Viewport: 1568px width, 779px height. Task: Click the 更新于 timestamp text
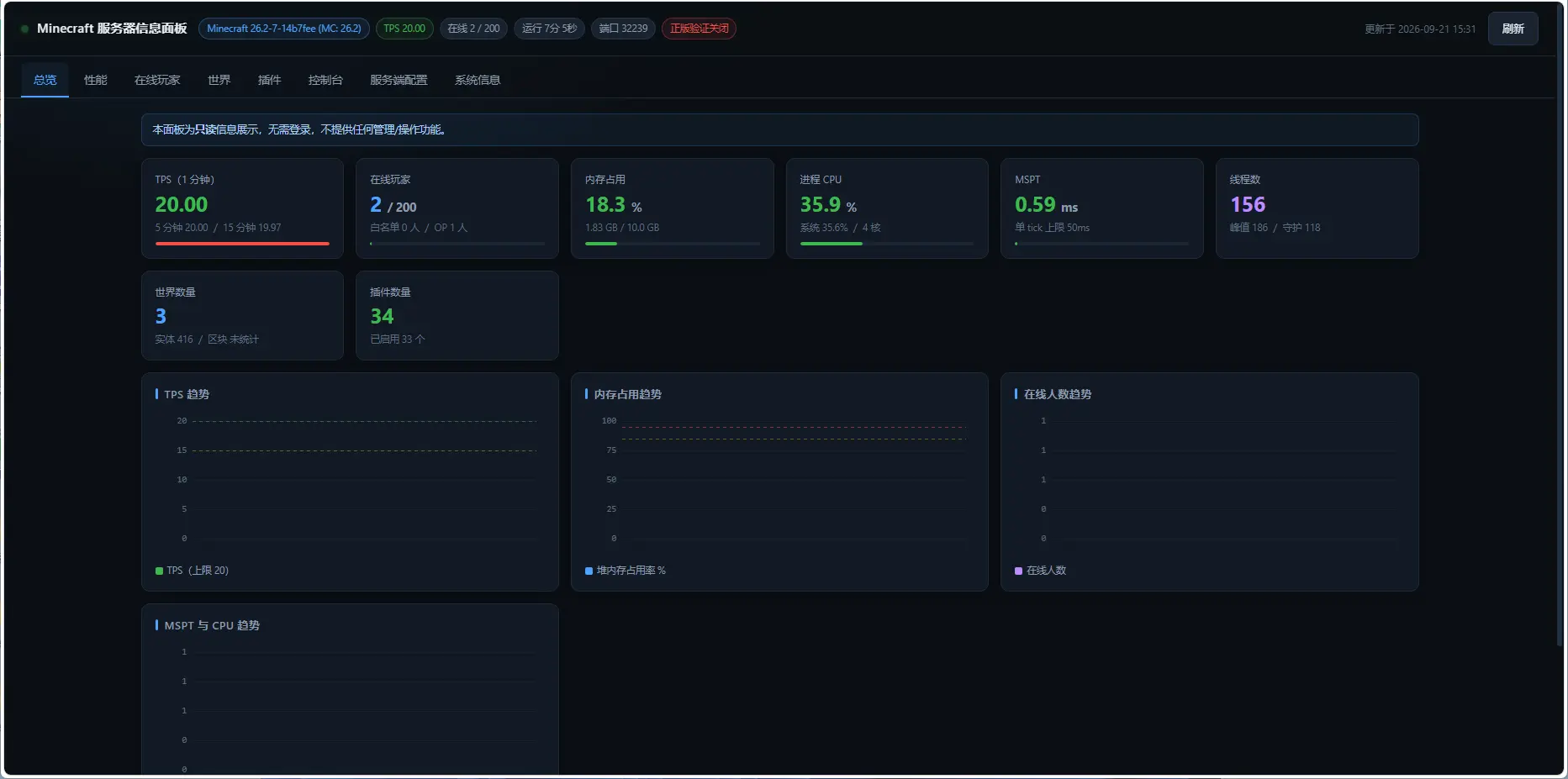pyautogui.click(x=1420, y=29)
